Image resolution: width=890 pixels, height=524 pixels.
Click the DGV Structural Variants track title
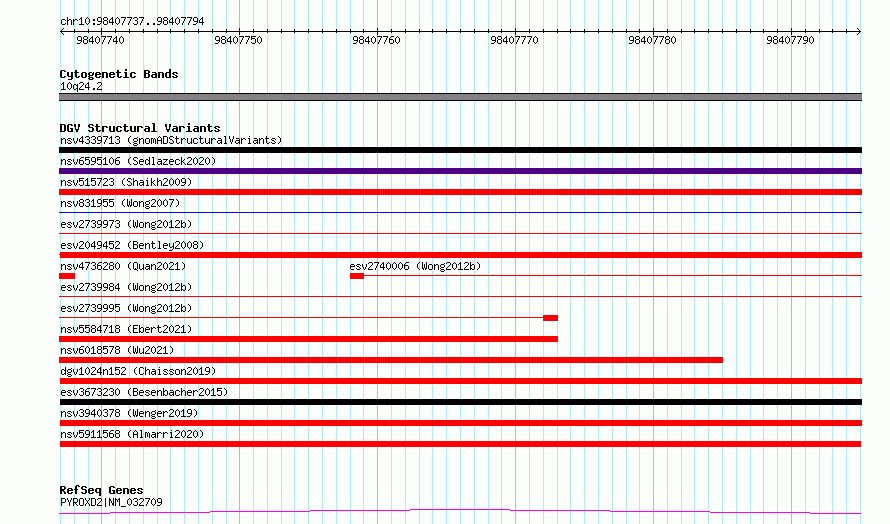pos(140,128)
